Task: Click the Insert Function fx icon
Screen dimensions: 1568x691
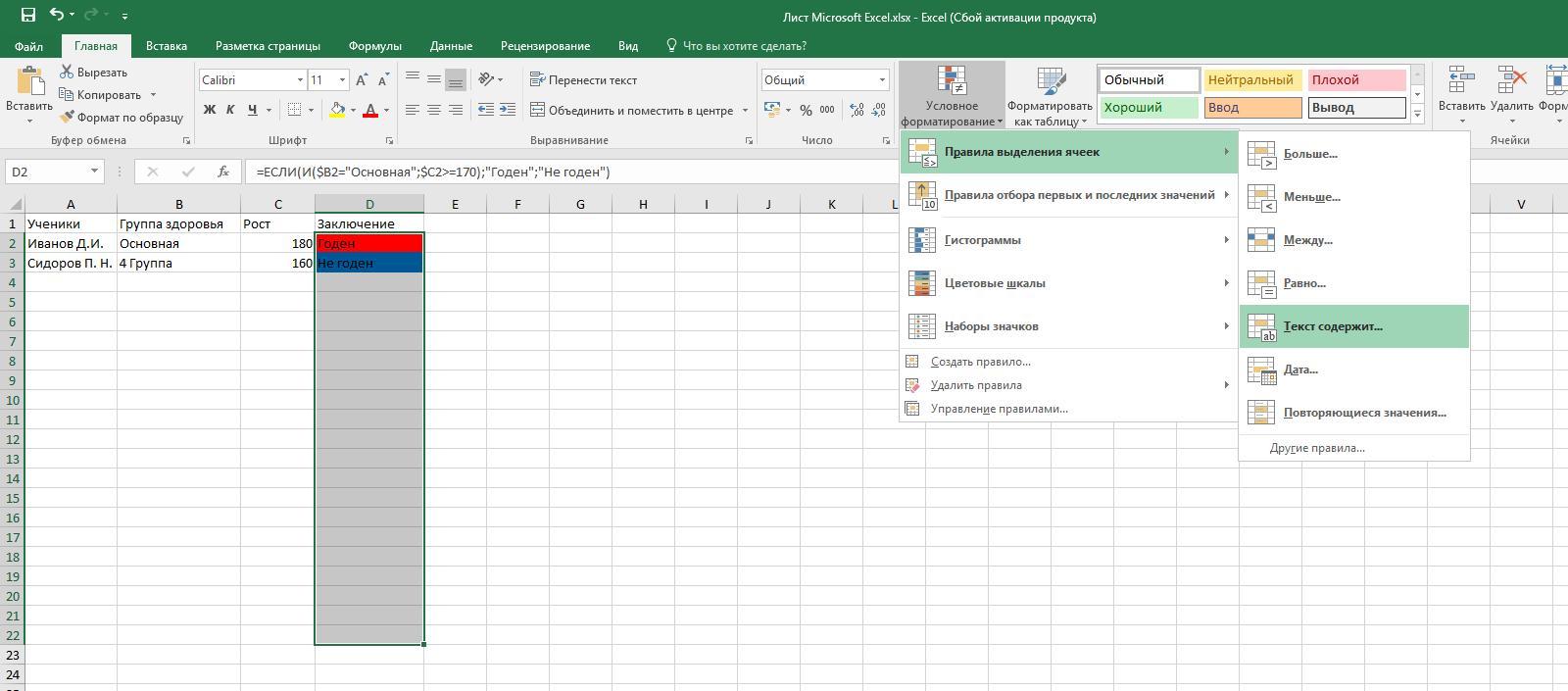Action: 223,172
